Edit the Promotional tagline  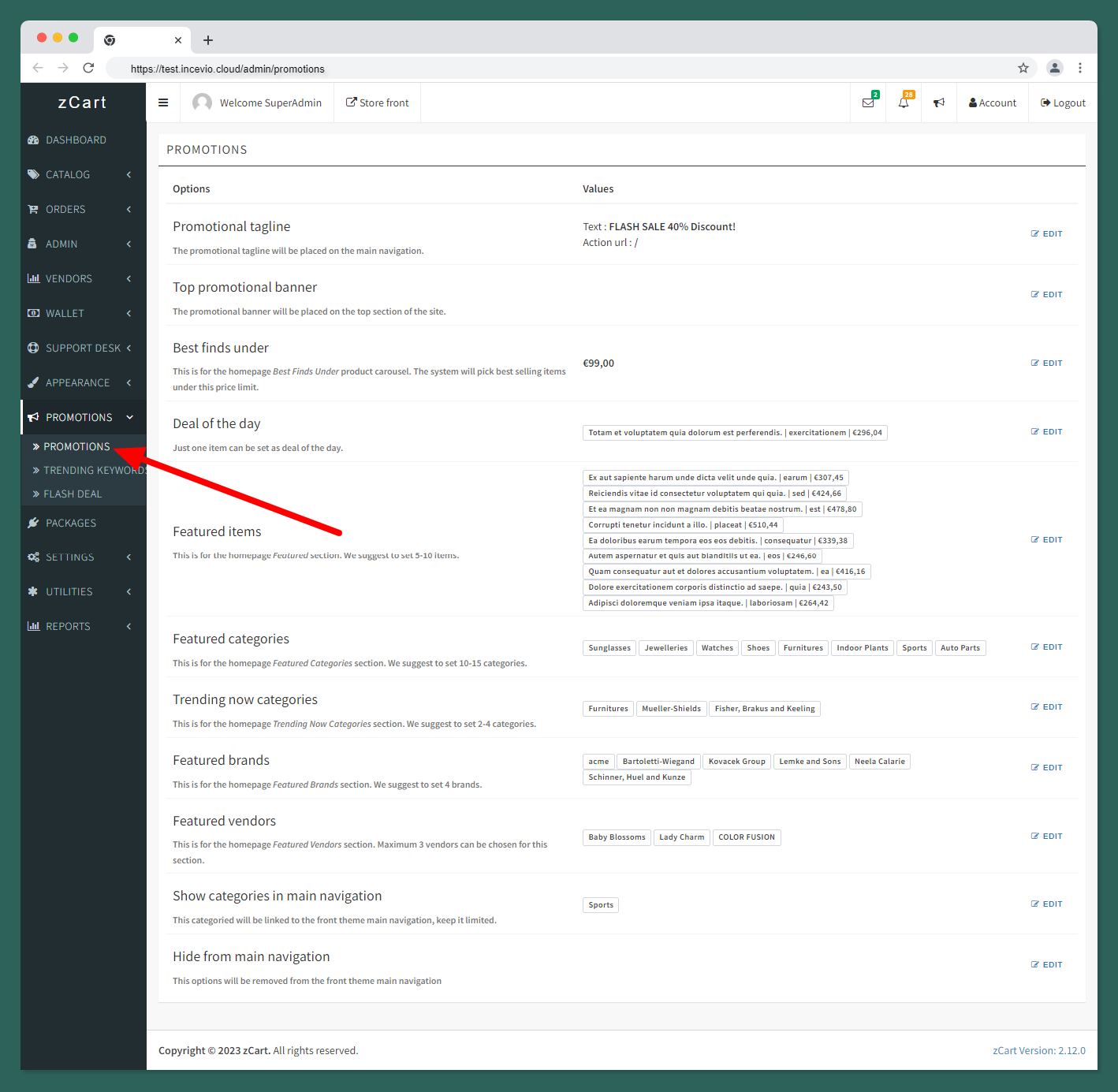pos(1046,234)
